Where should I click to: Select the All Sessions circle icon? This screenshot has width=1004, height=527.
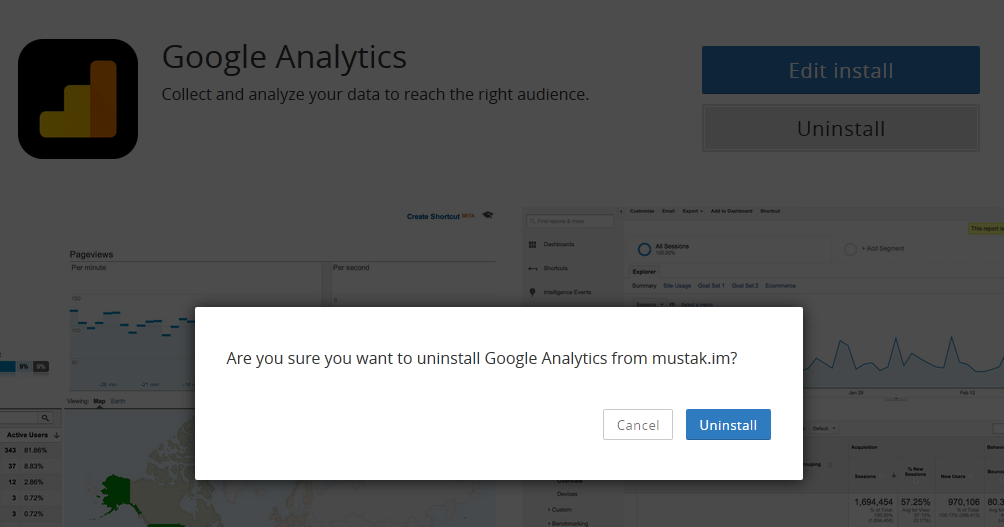click(x=644, y=248)
